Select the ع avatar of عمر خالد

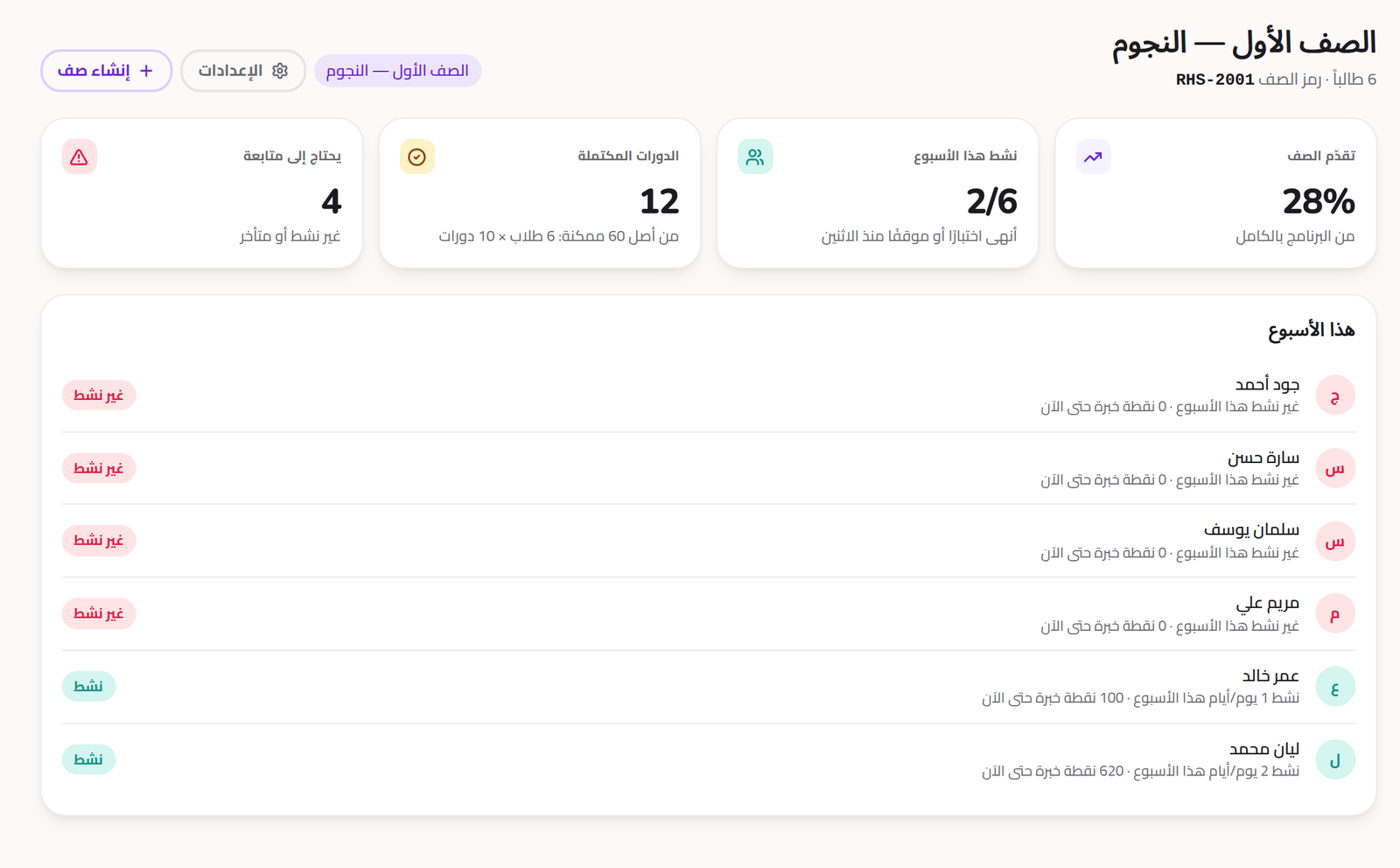pyautogui.click(x=1335, y=687)
